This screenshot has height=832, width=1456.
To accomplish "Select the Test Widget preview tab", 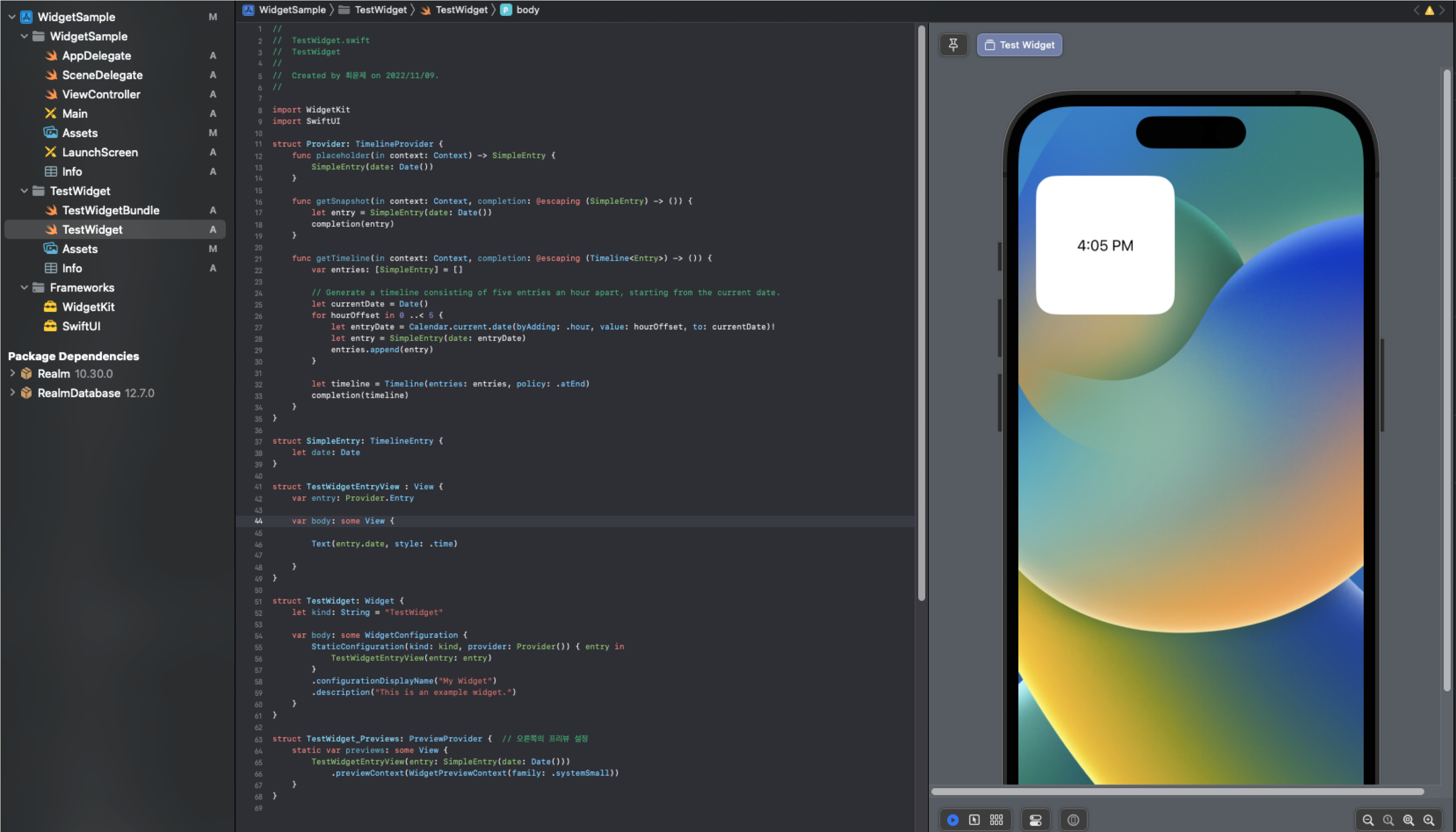I will tap(1019, 45).
